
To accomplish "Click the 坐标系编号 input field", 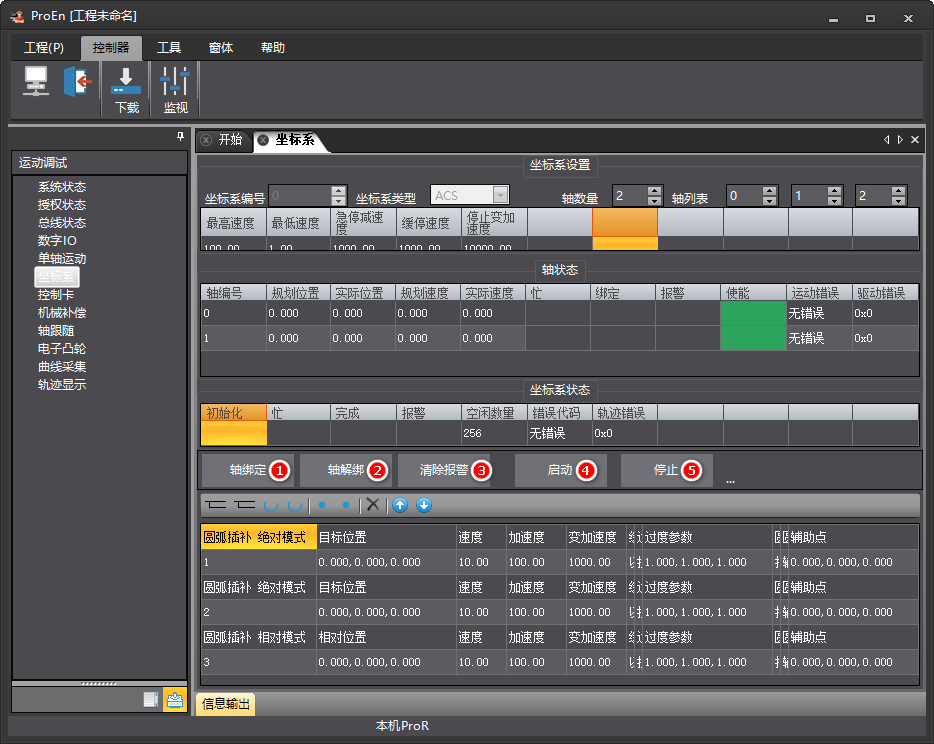I will [x=300, y=195].
